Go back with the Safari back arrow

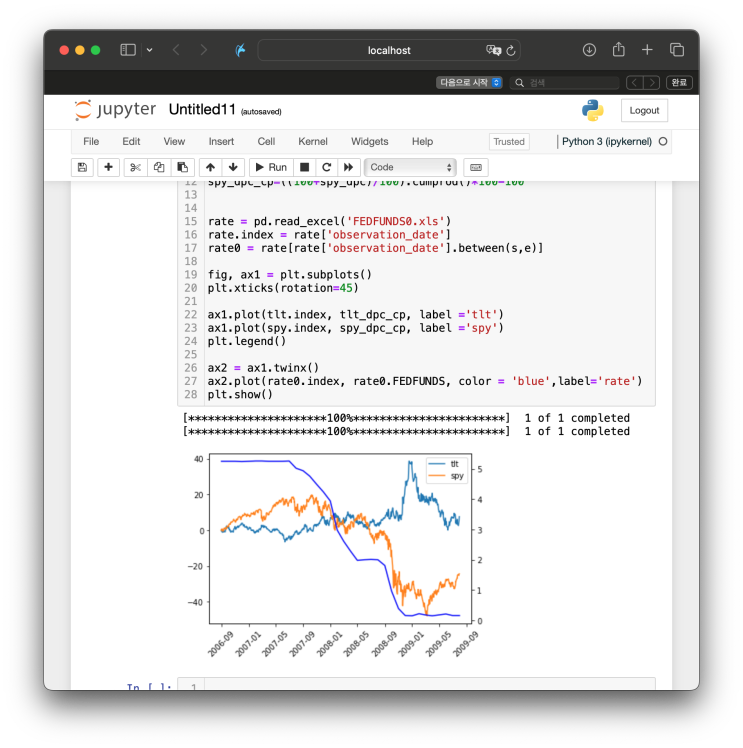[176, 50]
